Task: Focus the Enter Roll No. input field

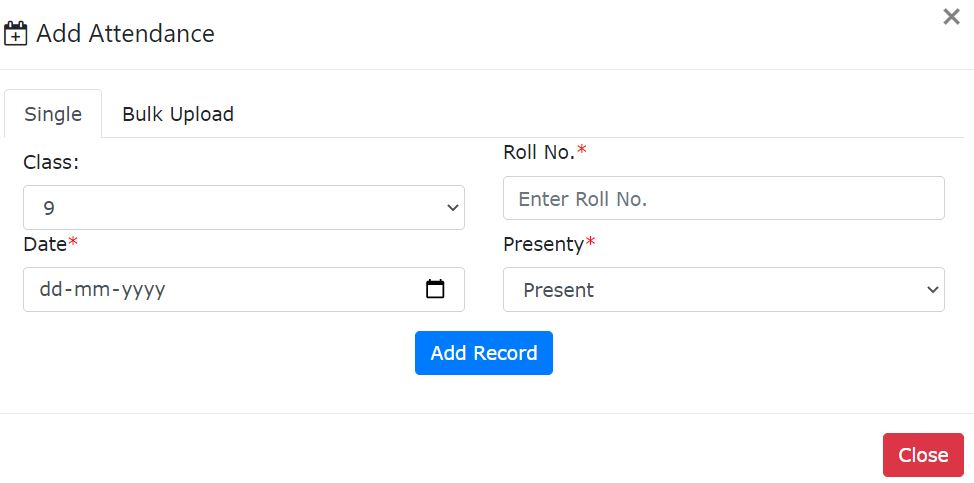Action: [723, 199]
